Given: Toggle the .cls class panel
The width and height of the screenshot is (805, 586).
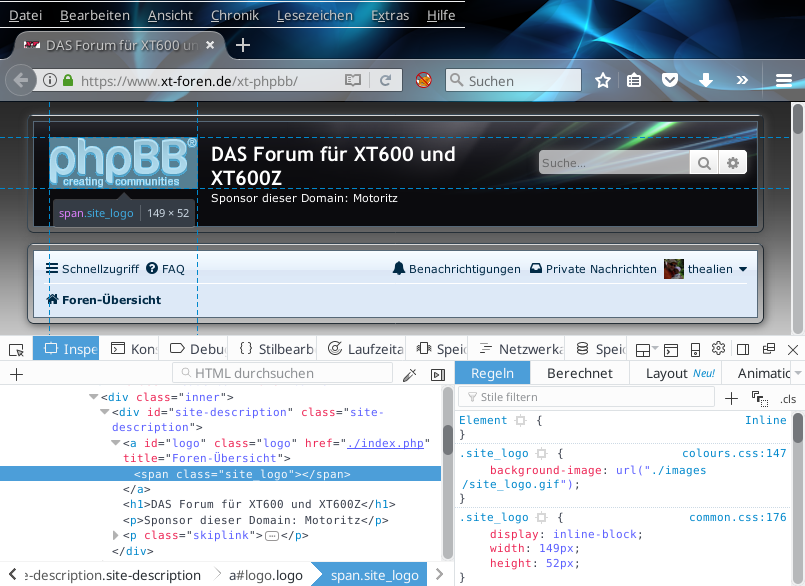Looking at the screenshot, I should [x=787, y=398].
